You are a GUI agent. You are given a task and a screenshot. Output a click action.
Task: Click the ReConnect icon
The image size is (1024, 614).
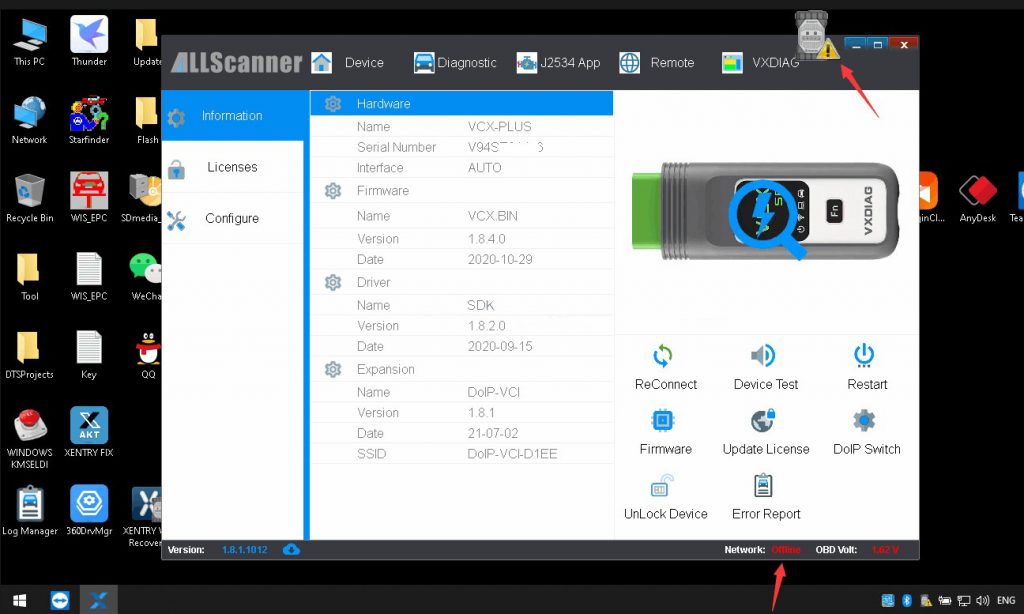pos(663,356)
